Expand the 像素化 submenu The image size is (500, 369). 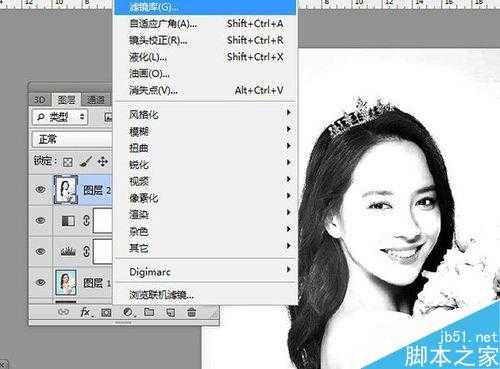[x=205, y=198]
